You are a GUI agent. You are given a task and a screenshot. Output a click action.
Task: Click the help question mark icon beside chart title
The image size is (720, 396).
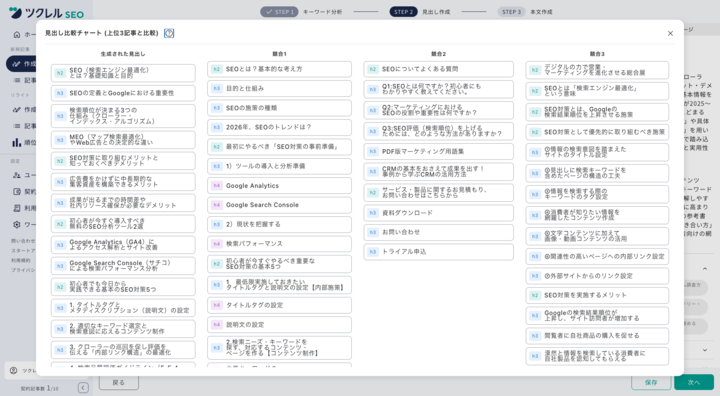[x=169, y=33]
